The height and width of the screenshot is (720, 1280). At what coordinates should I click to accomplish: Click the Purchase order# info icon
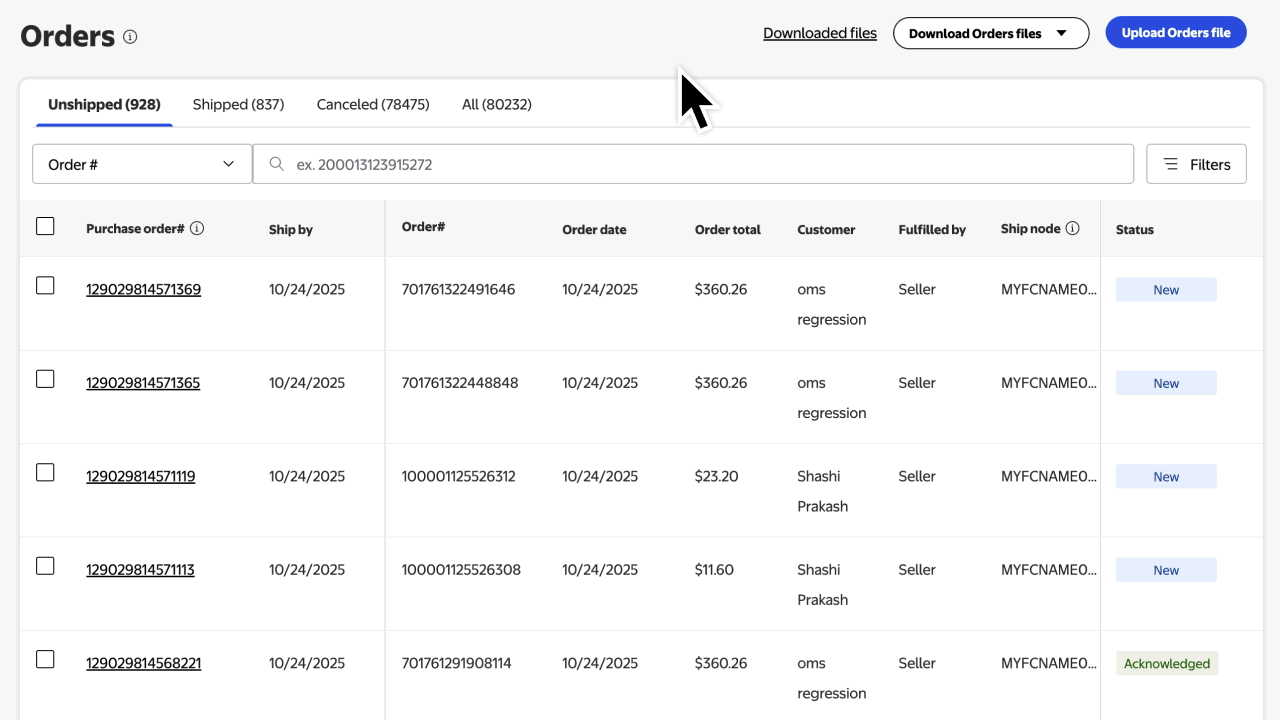(x=198, y=228)
